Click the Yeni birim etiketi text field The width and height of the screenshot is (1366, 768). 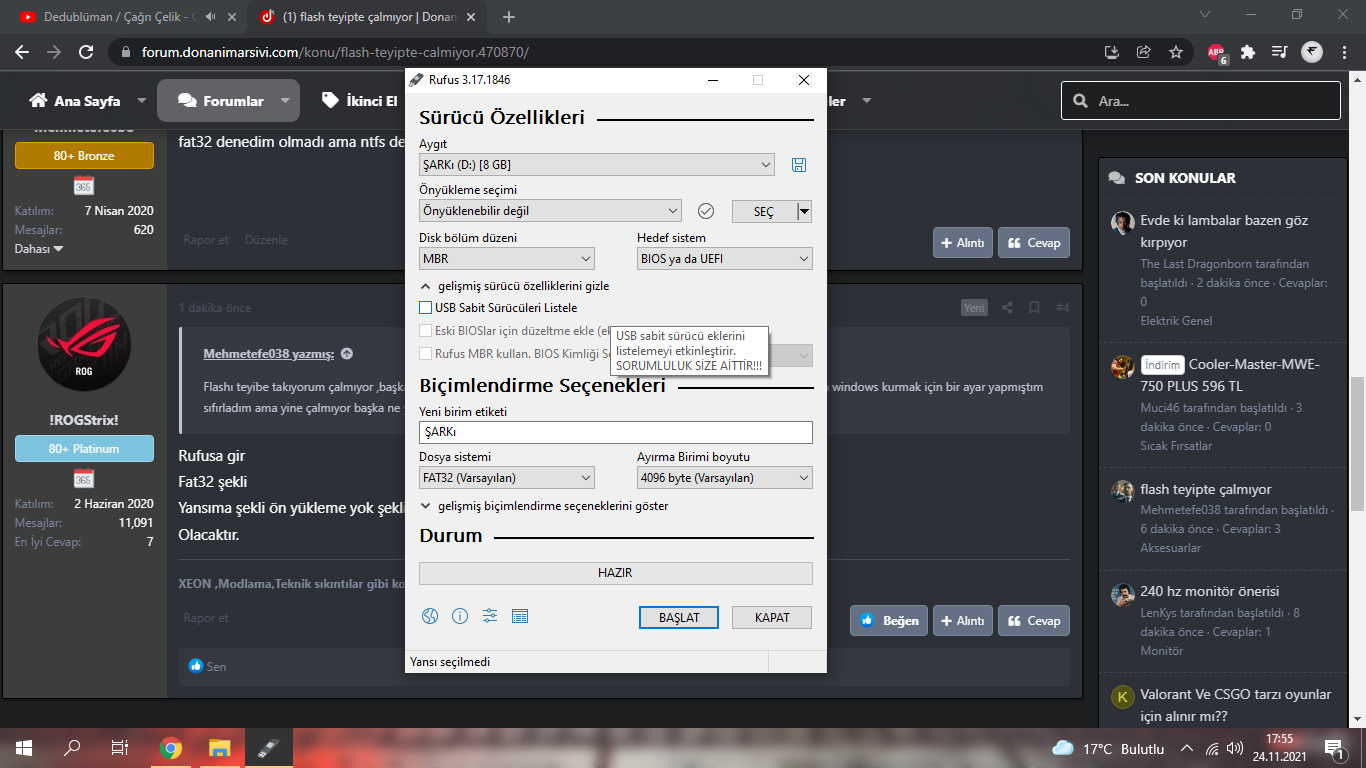616,432
